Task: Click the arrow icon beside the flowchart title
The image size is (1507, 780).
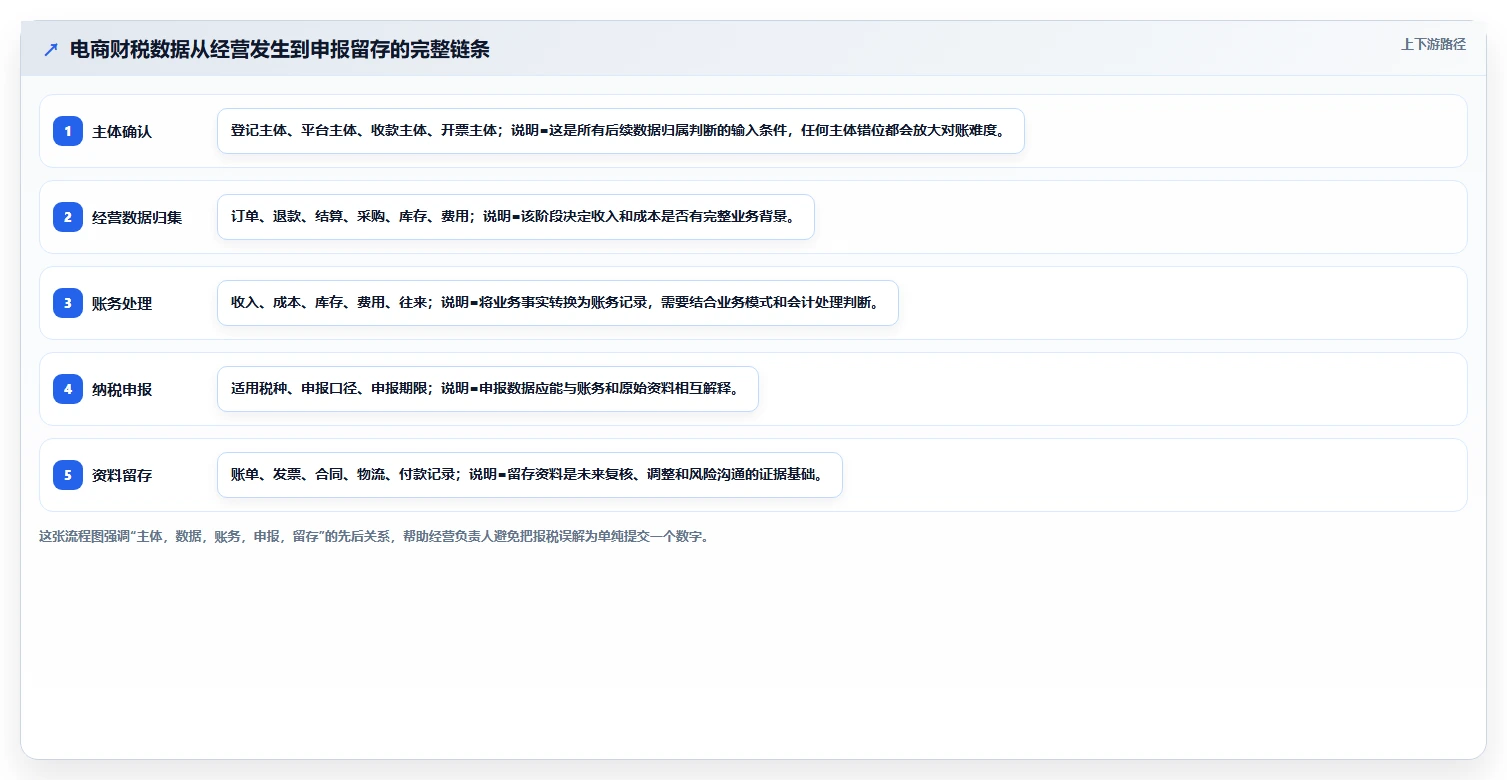Action: (51, 50)
